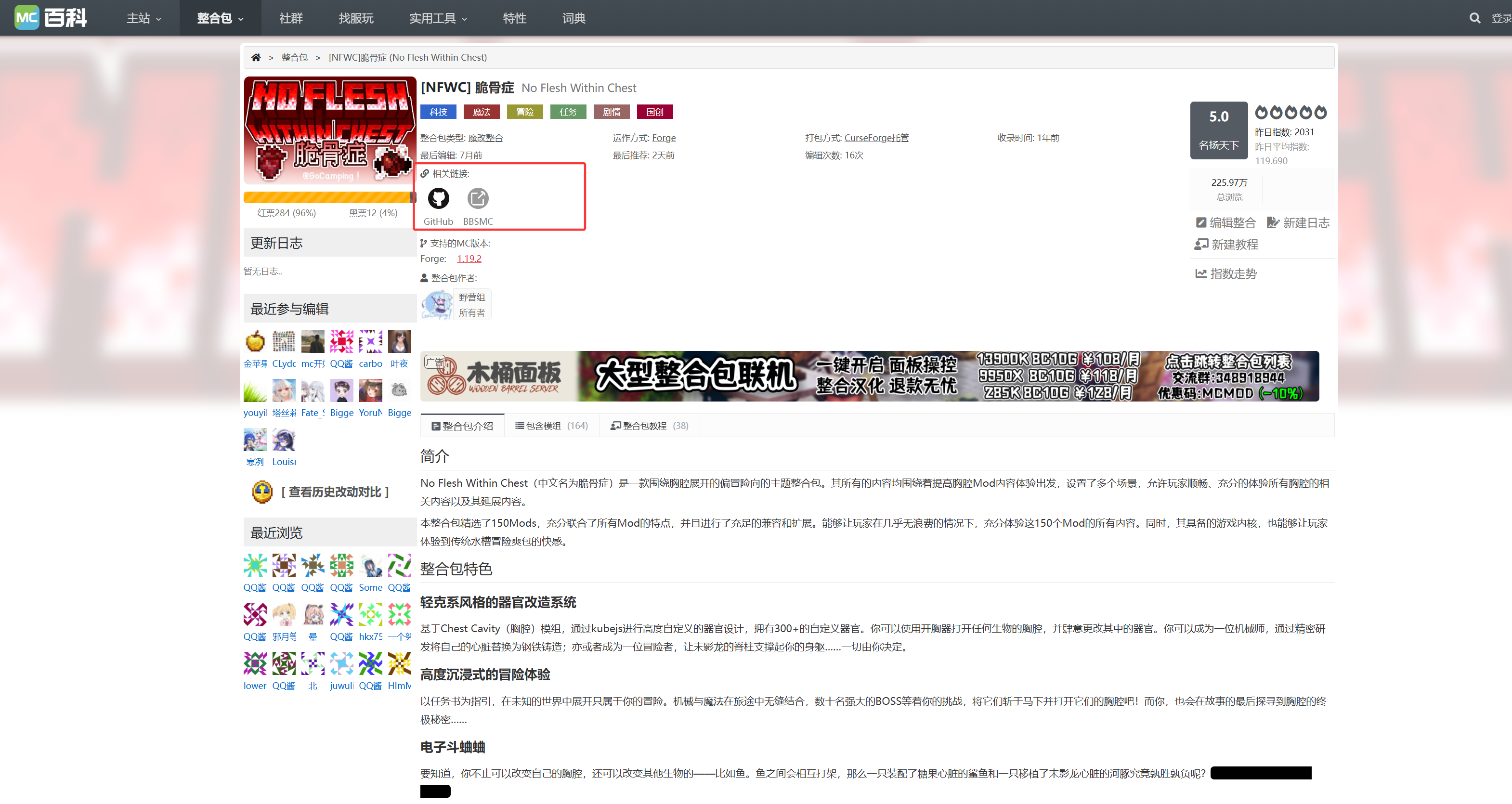The height and width of the screenshot is (804, 1512).
Task: Click the 登录 login link
Action: 1501,18
